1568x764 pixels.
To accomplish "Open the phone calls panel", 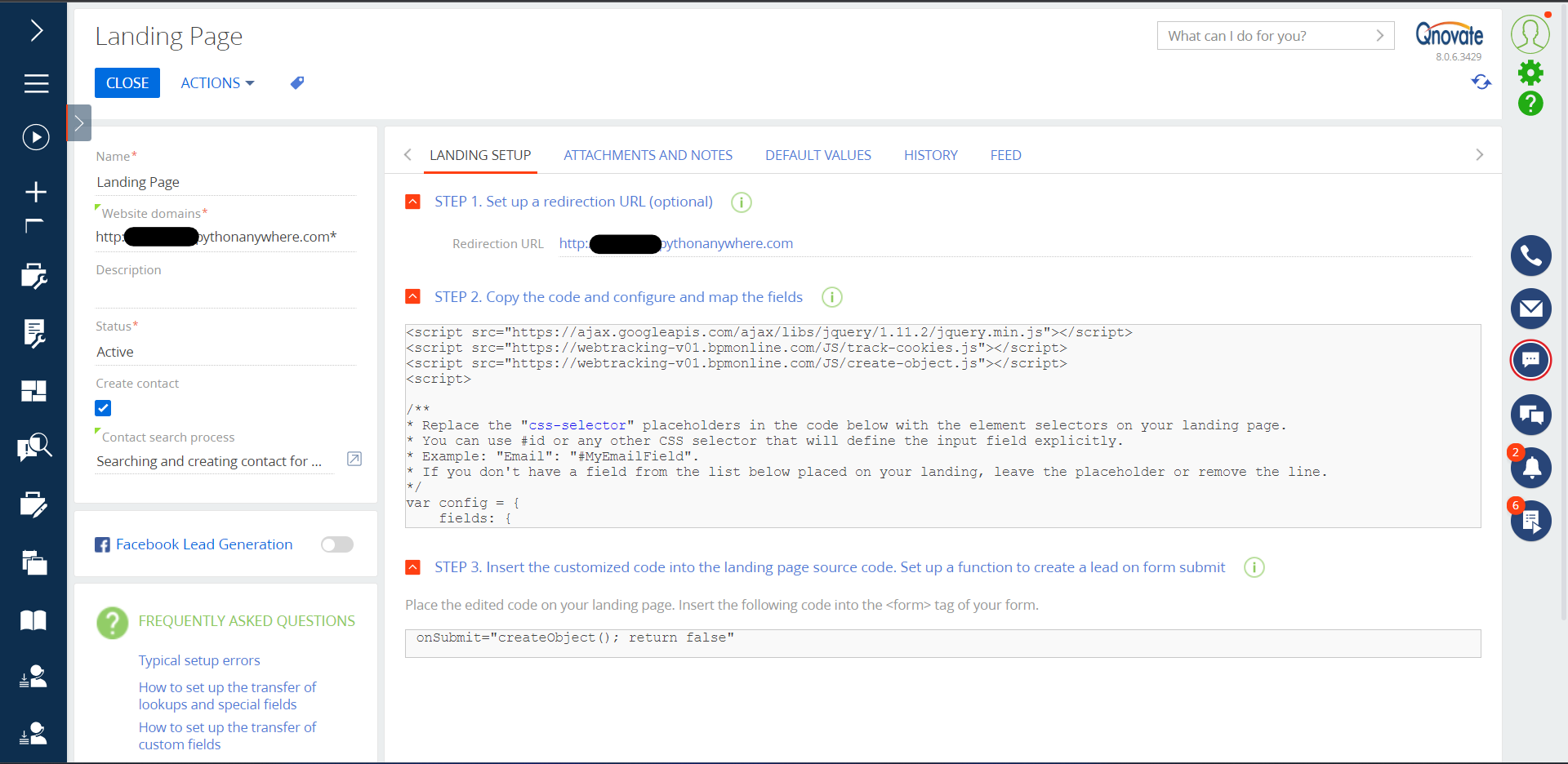I will [x=1531, y=256].
